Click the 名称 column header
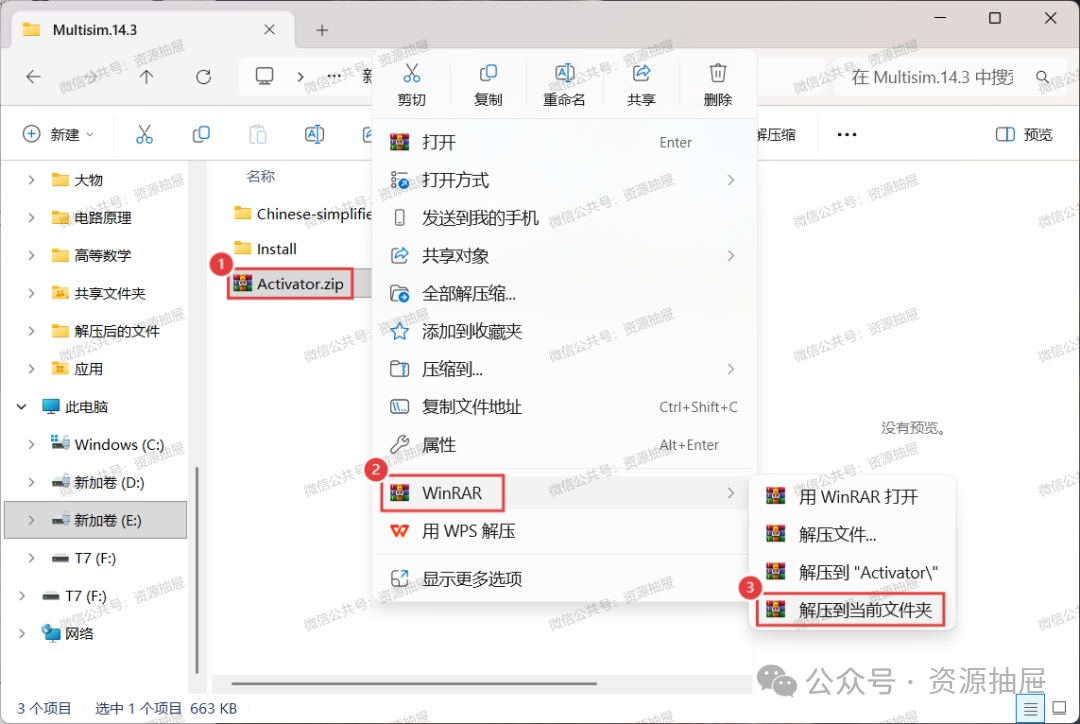The image size is (1080, 724). point(261,176)
